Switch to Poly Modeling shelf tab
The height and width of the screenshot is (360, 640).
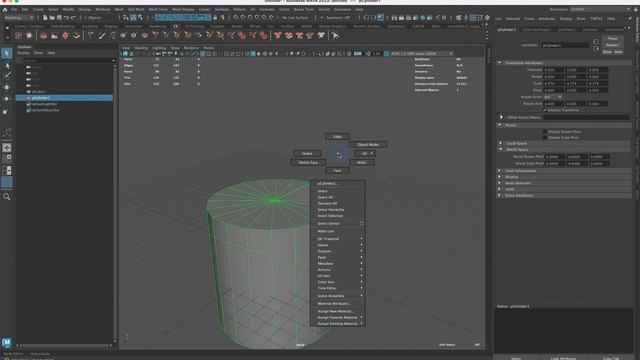coord(63,27)
